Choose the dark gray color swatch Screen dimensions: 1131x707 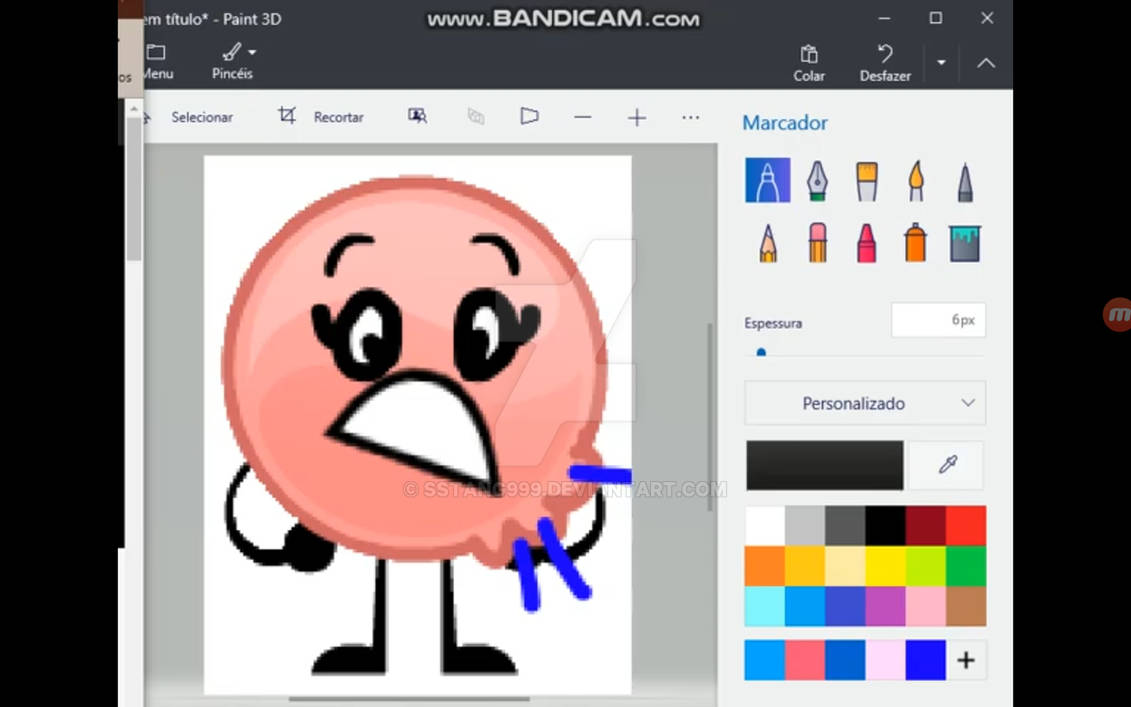coord(845,525)
